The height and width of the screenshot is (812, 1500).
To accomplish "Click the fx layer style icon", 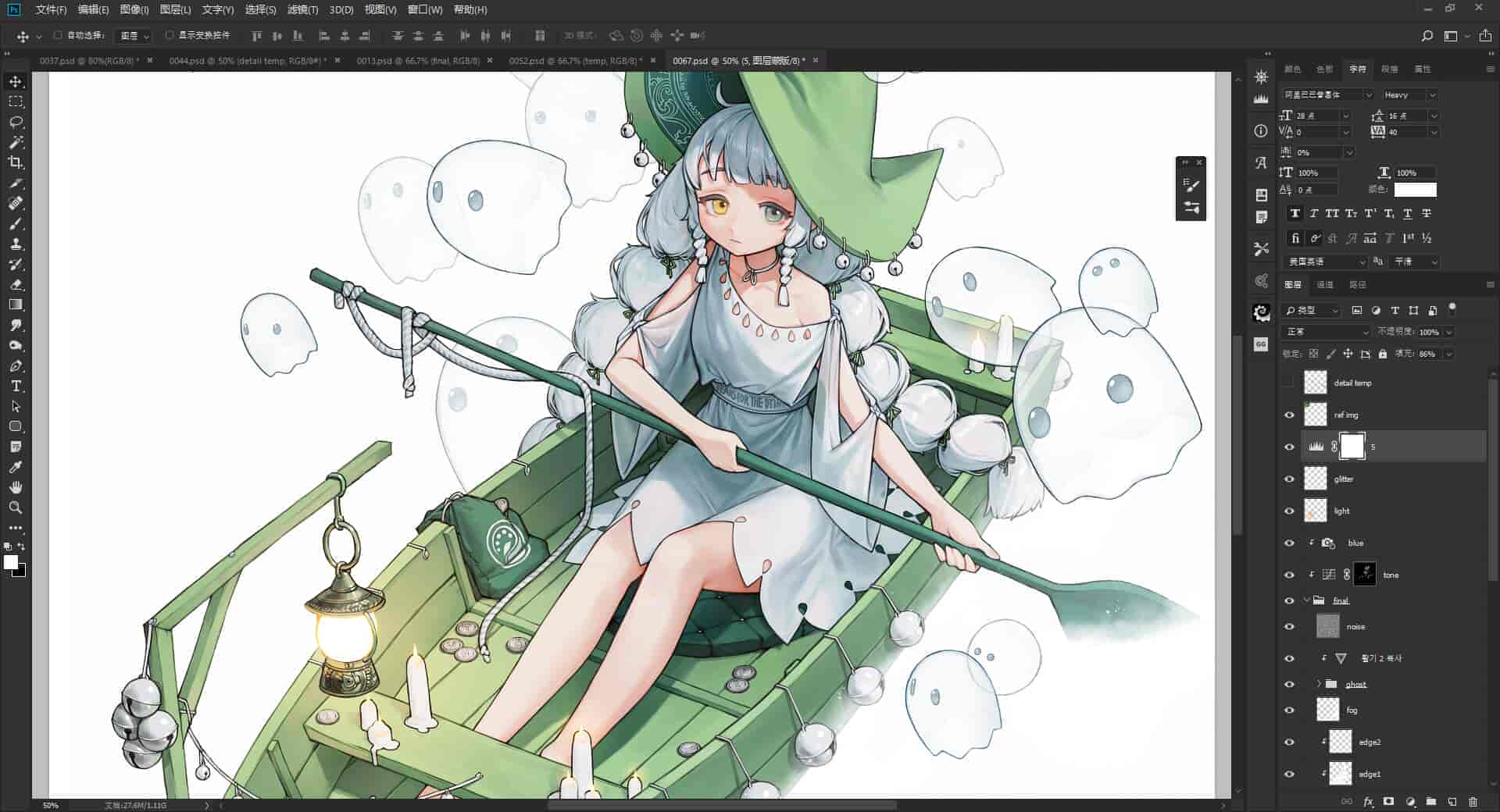I will [x=1368, y=801].
